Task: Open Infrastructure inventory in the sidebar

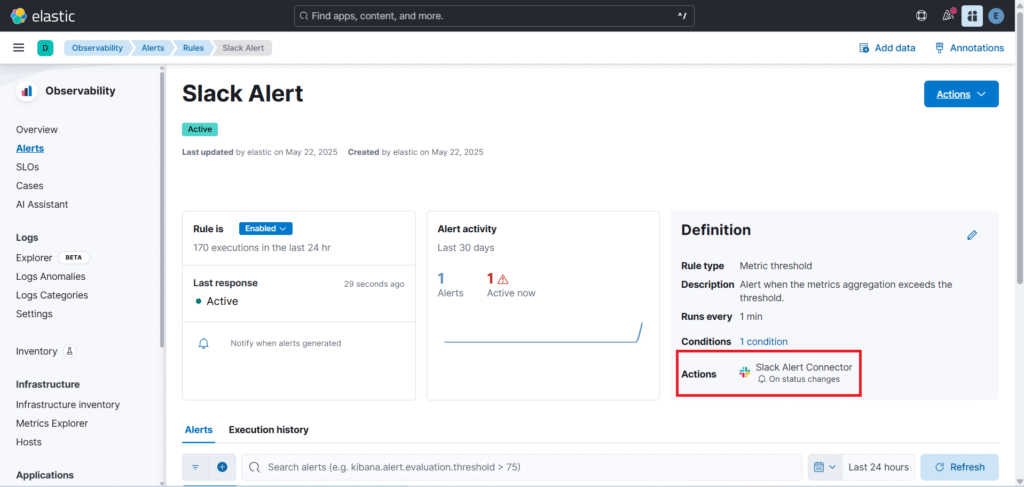Action: coord(68,405)
